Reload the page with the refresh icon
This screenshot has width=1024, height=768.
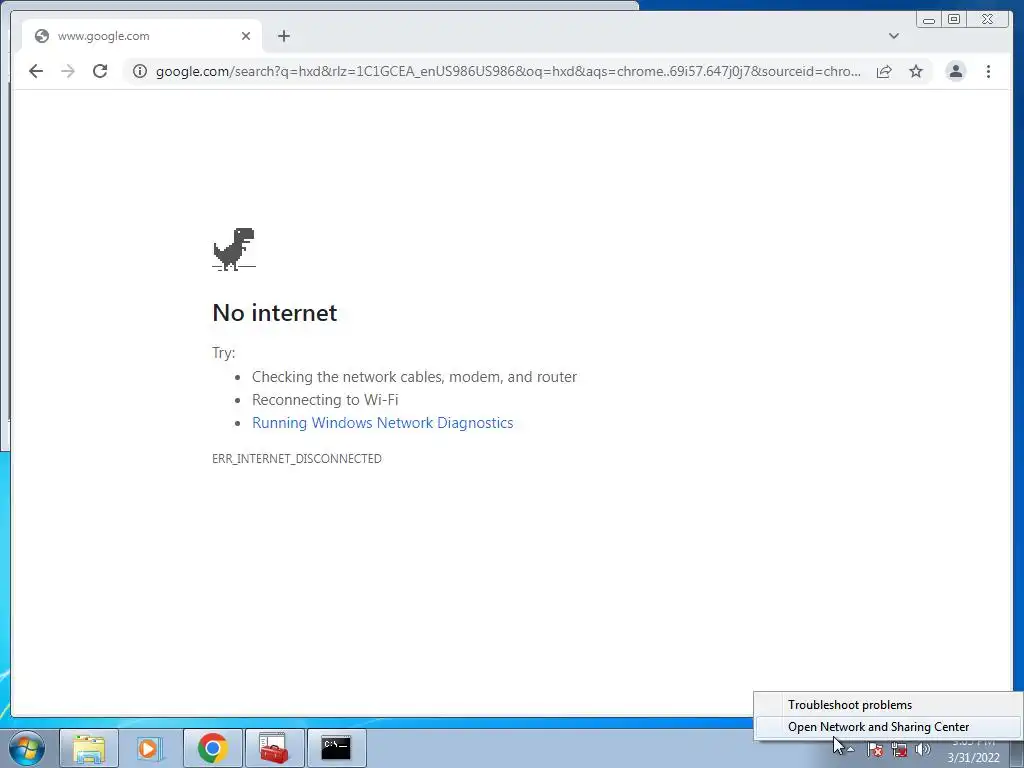pos(100,71)
